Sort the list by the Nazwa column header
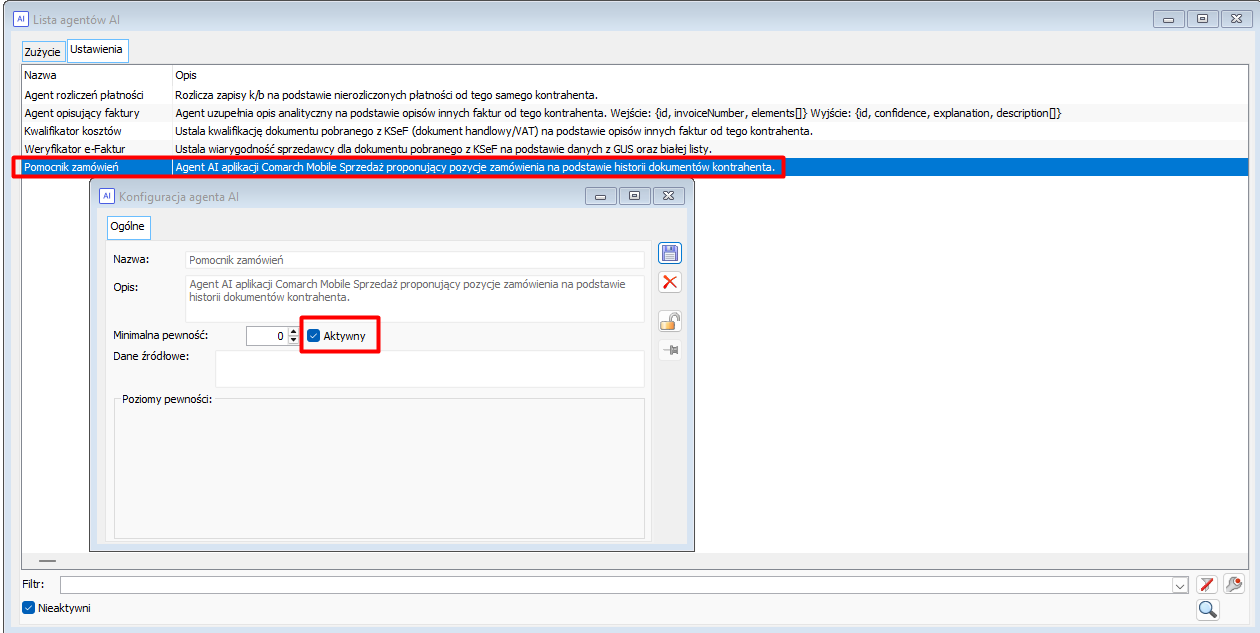Image resolution: width=1260 pixels, height=633 pixels. coord(97,75)
